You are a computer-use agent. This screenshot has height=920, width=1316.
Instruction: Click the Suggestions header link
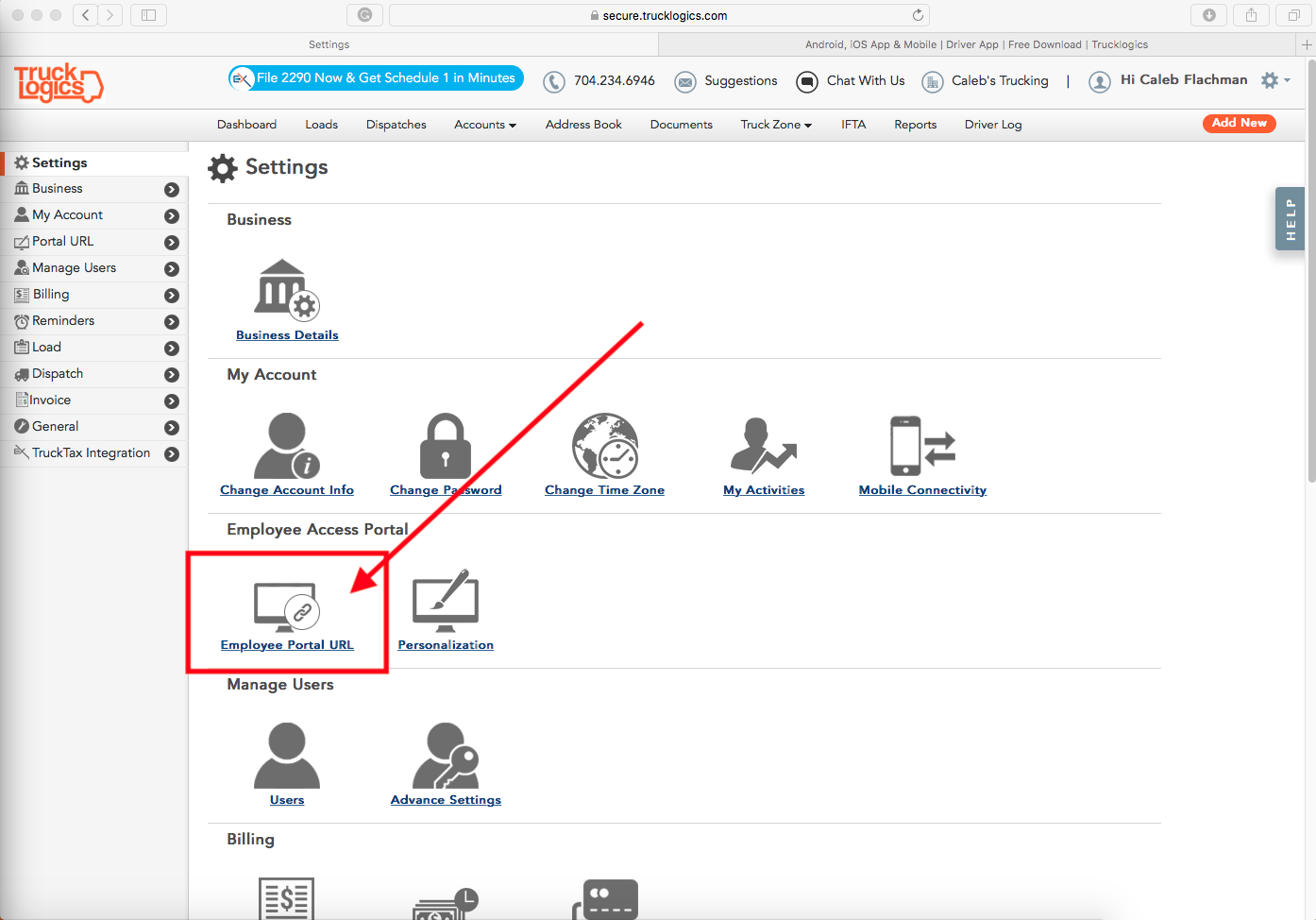pos(741,81)
